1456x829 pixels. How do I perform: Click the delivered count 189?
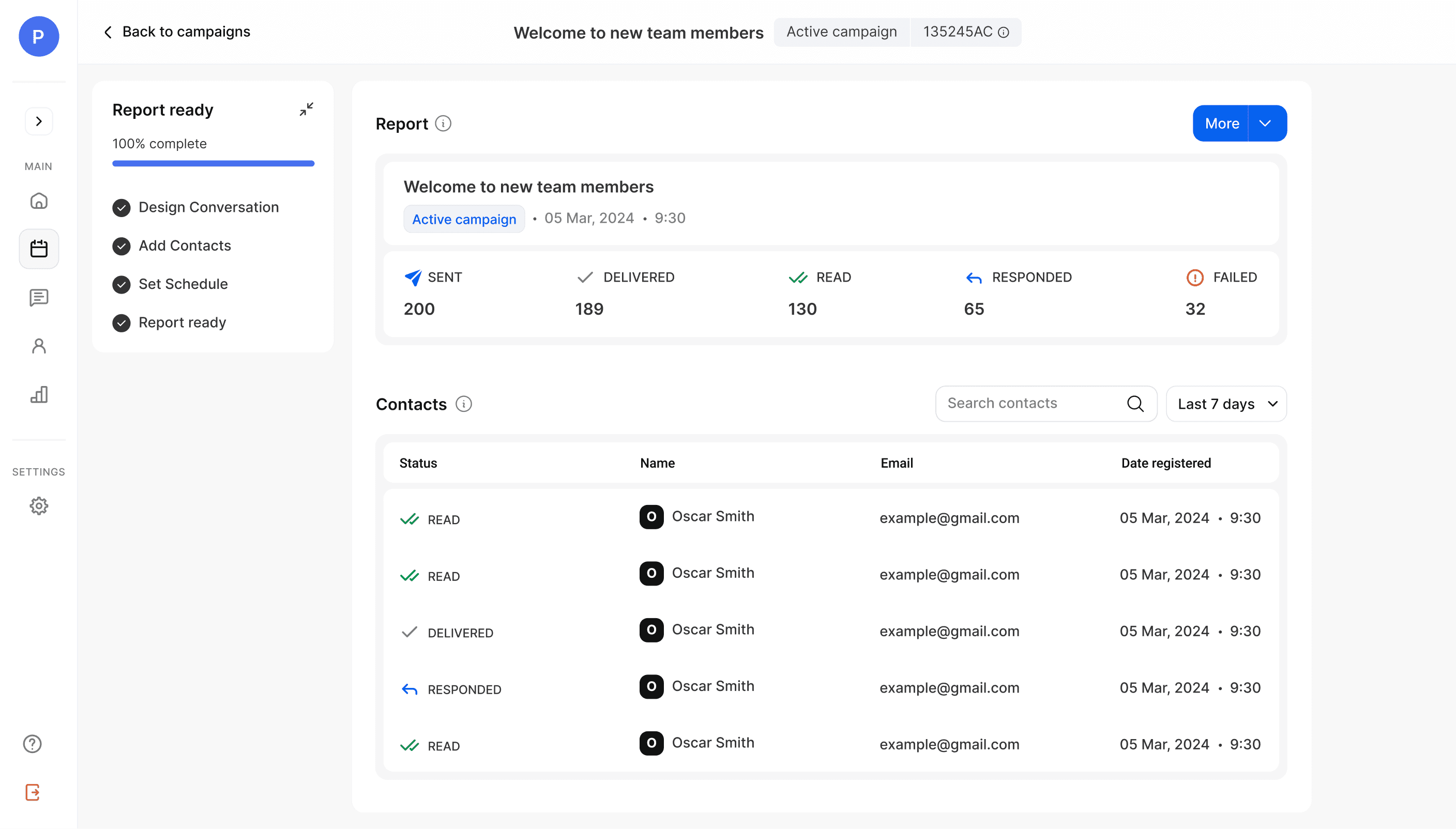click(589, 309)
